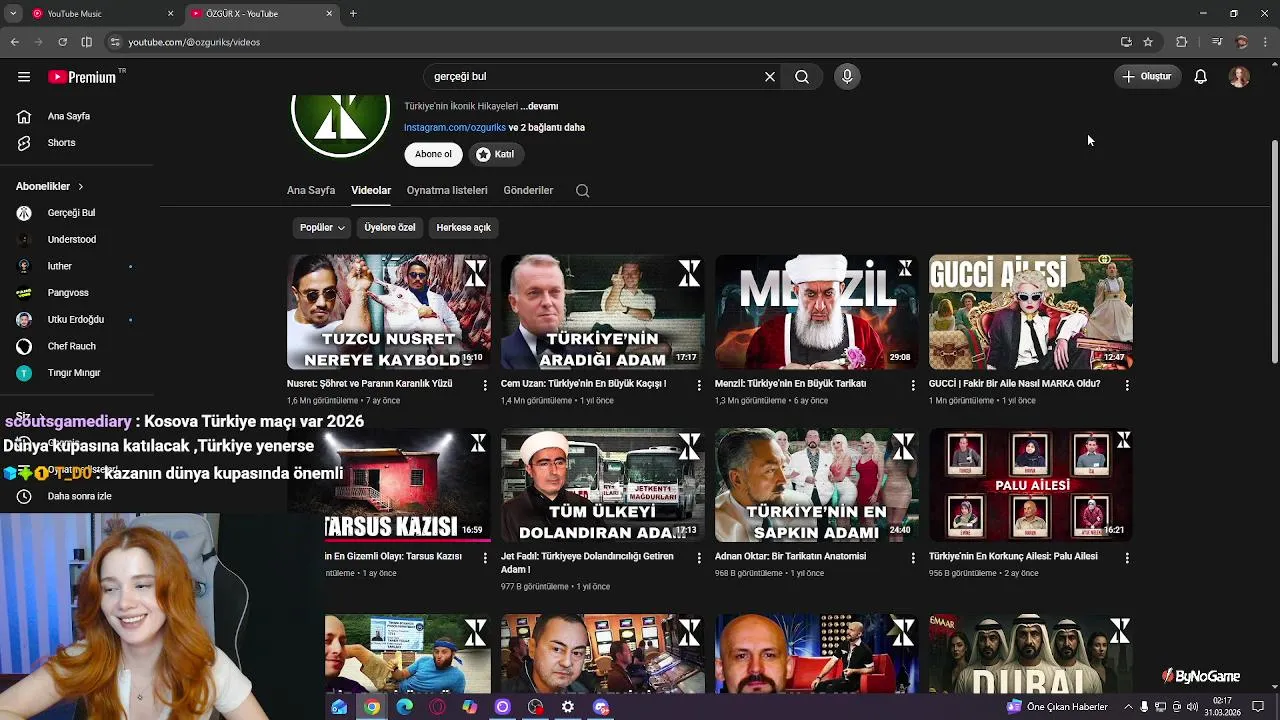This screenshot has height=720, width=1280.
Task: Open the Gucci Ailesi video thumbnail
Action: pyautogui.click(x=1030, y=312)
